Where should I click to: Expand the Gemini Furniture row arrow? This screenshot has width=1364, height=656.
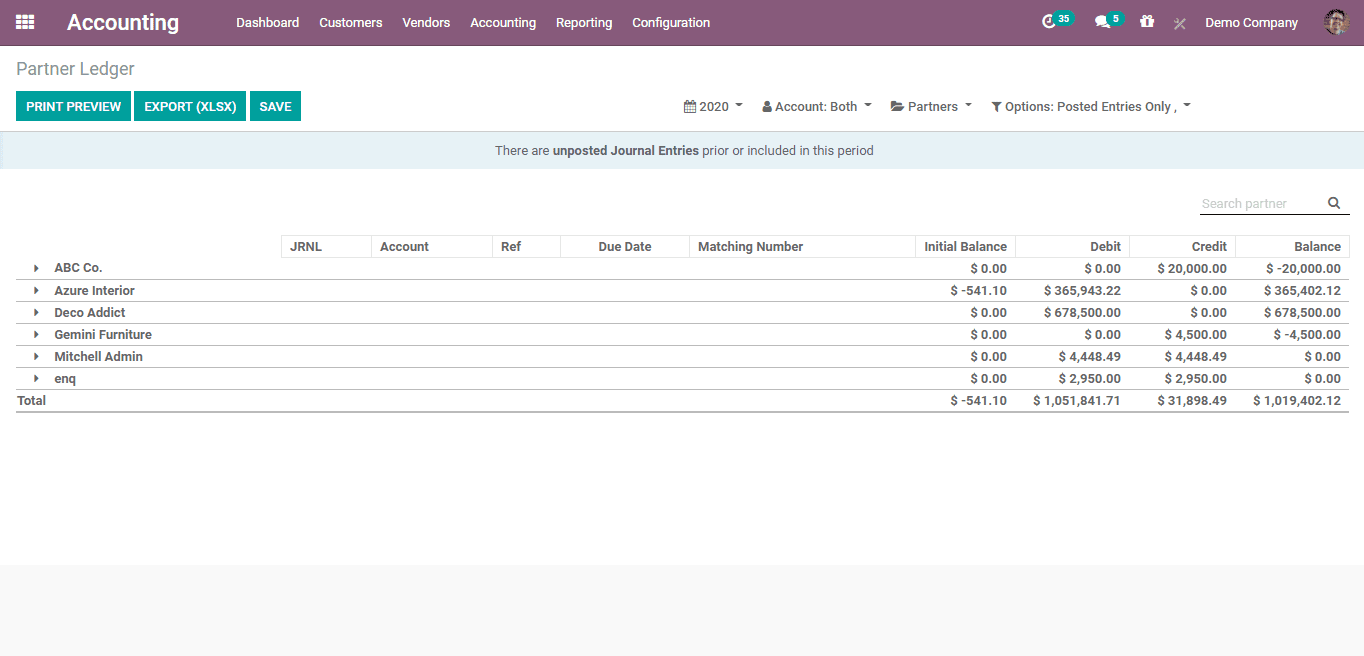coord(36,334)
